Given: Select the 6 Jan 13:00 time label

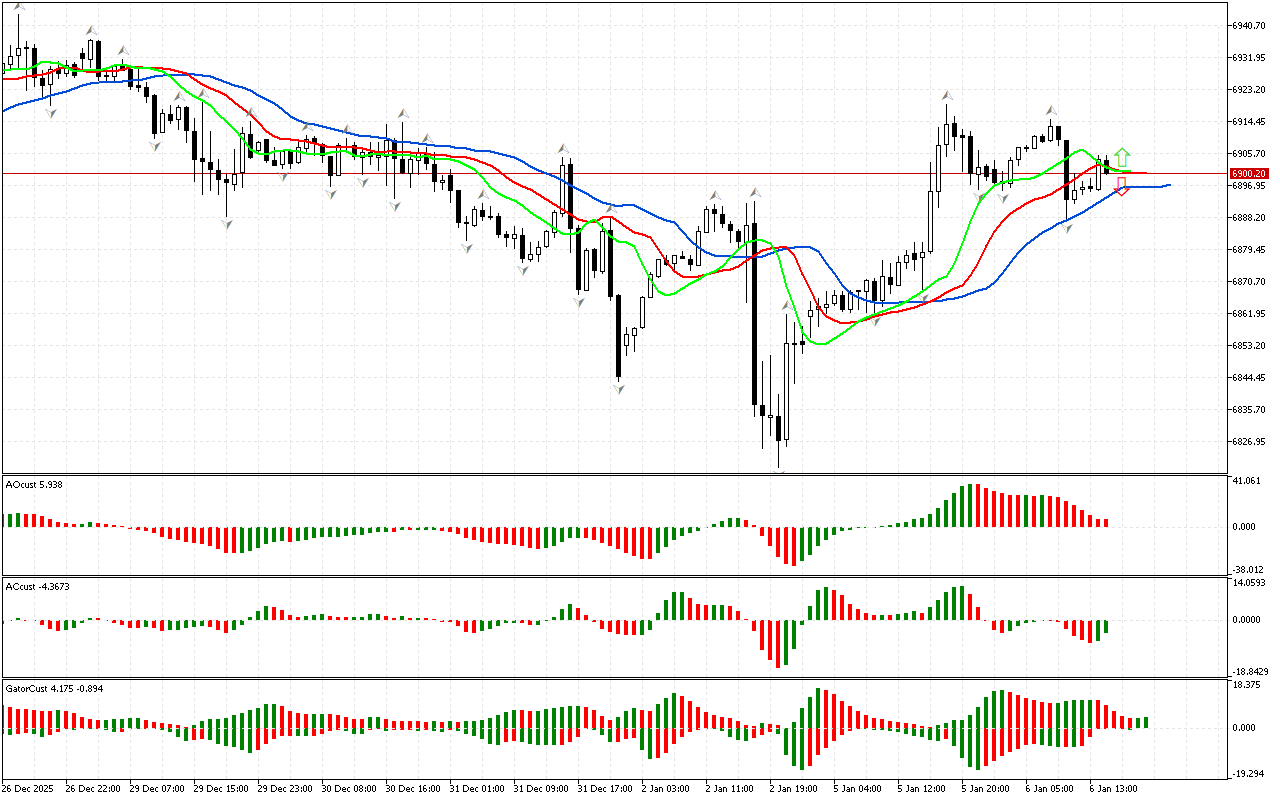Looking at the screenshot, I should (x=1112, y=788).
